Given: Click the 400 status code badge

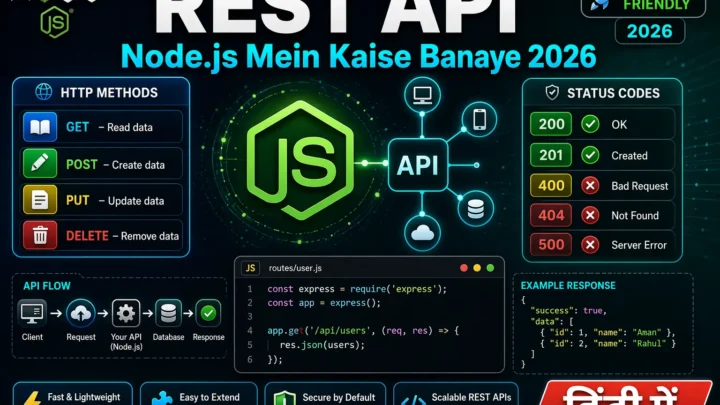Looking at the screenshot, I should click(x=551, y=186).
